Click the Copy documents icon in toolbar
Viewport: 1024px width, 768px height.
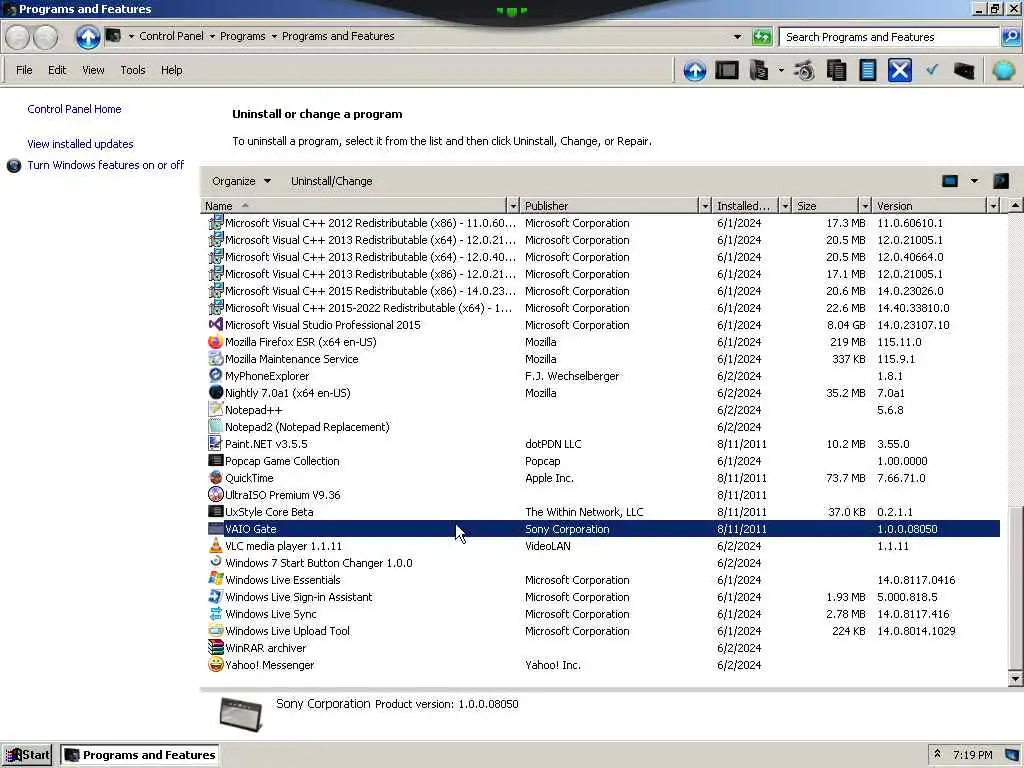pyautogui.click(x=836, y=70)
